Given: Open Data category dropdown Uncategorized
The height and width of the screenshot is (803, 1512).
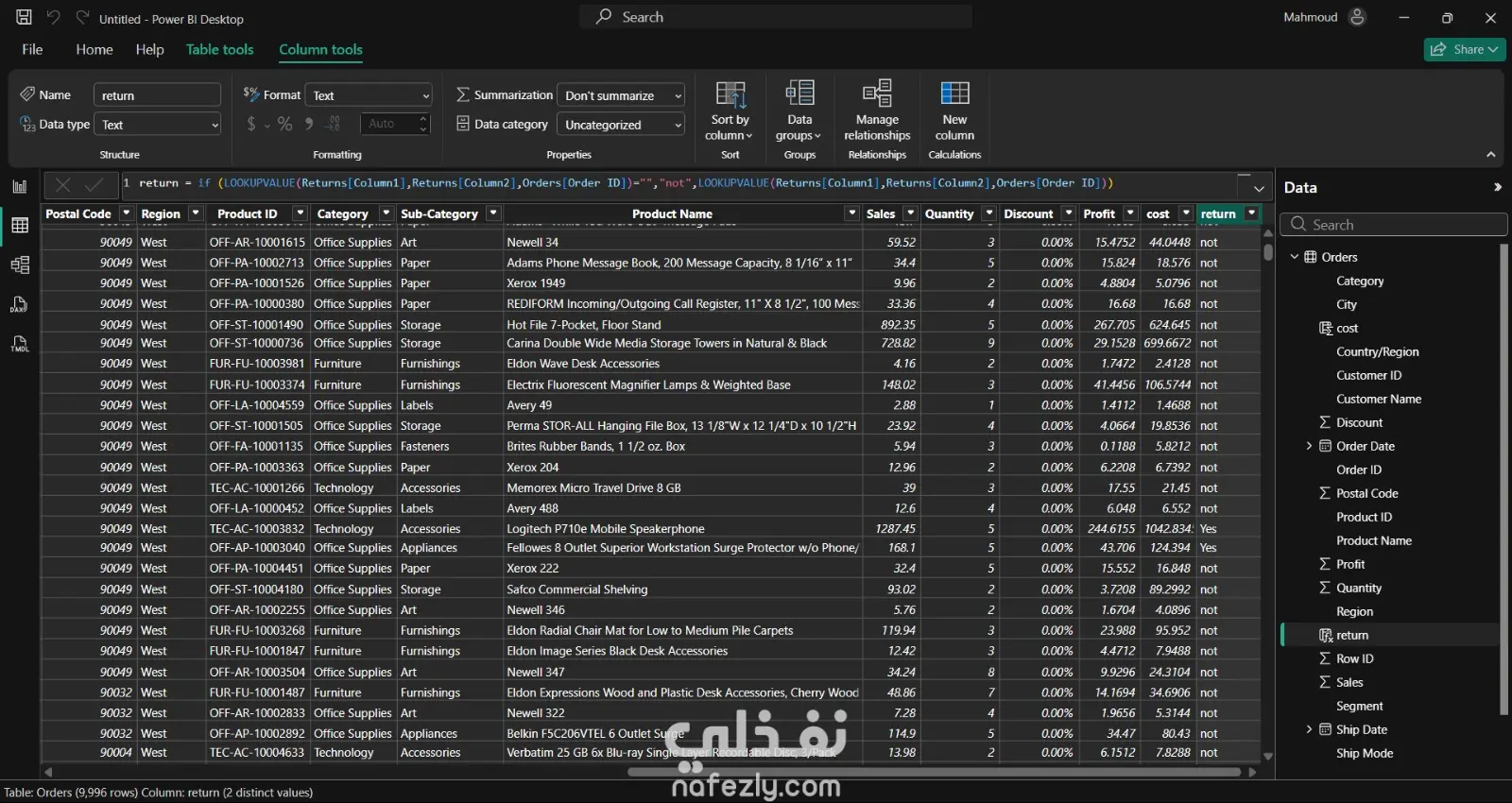Looking at the screenshot, I should (x=621, y=125).
